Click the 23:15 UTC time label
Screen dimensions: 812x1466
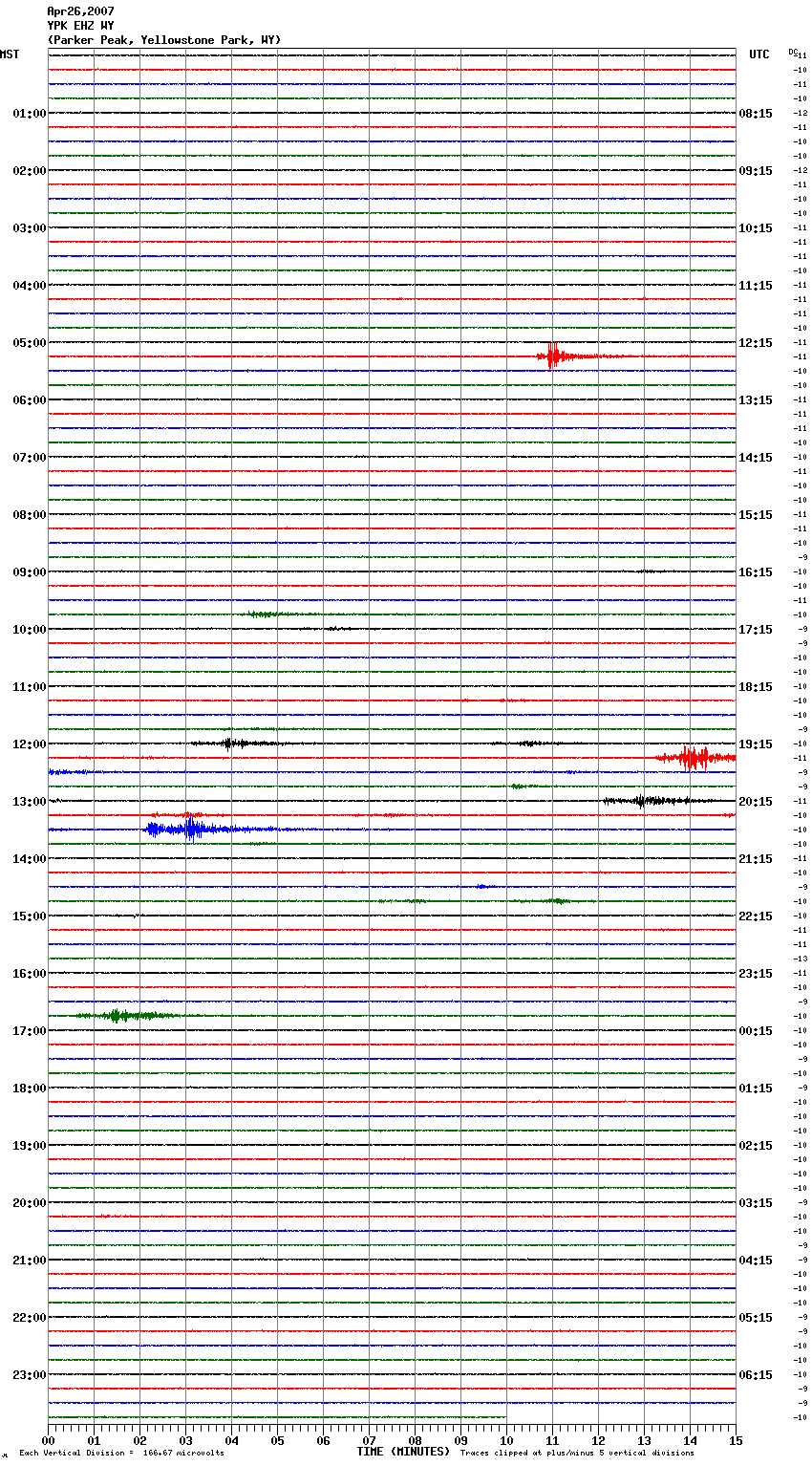[x=756, y=974]
